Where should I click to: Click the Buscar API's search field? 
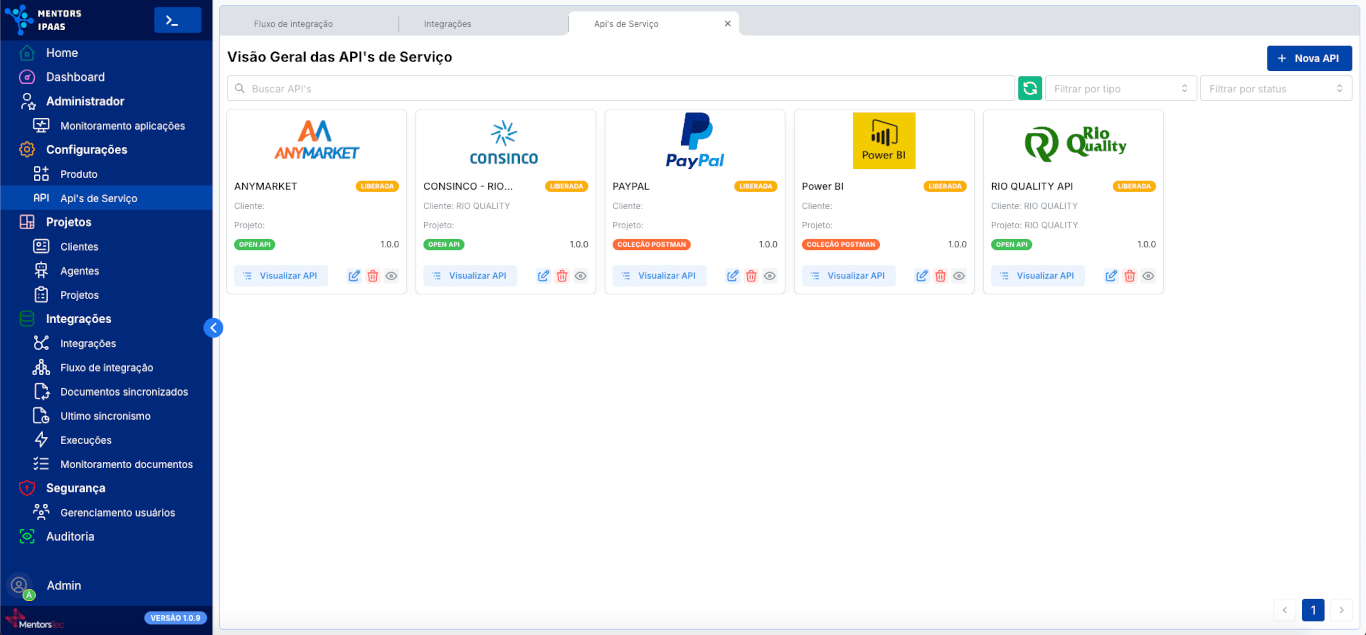click(x=620, y=89)
